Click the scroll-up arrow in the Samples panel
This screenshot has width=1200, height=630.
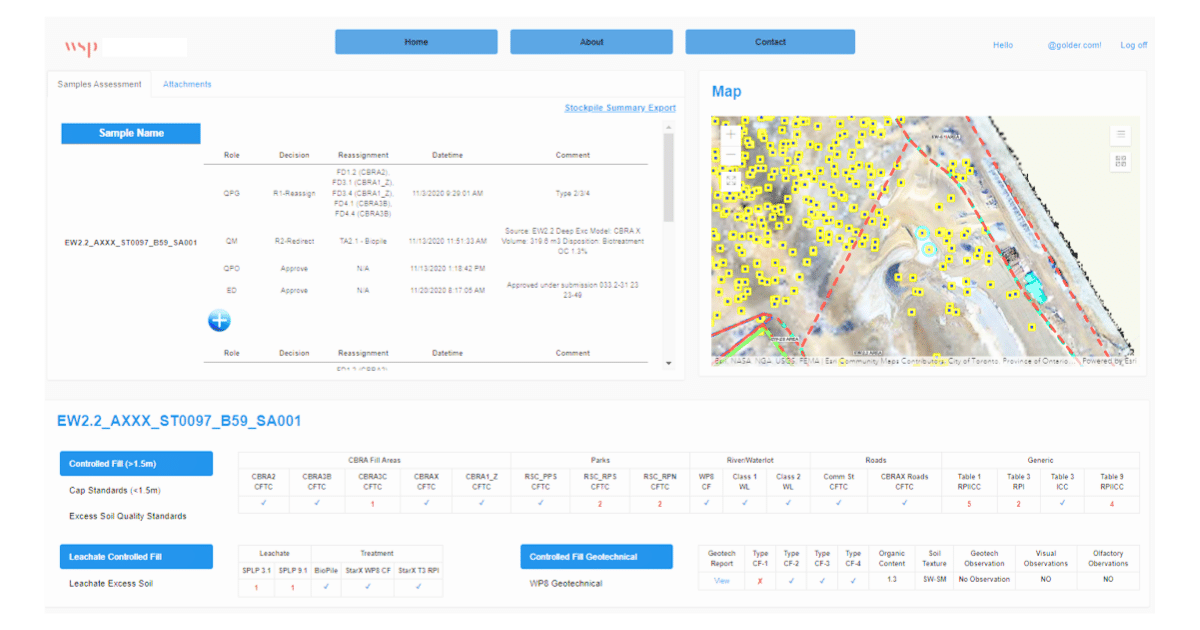pos(669,128)
